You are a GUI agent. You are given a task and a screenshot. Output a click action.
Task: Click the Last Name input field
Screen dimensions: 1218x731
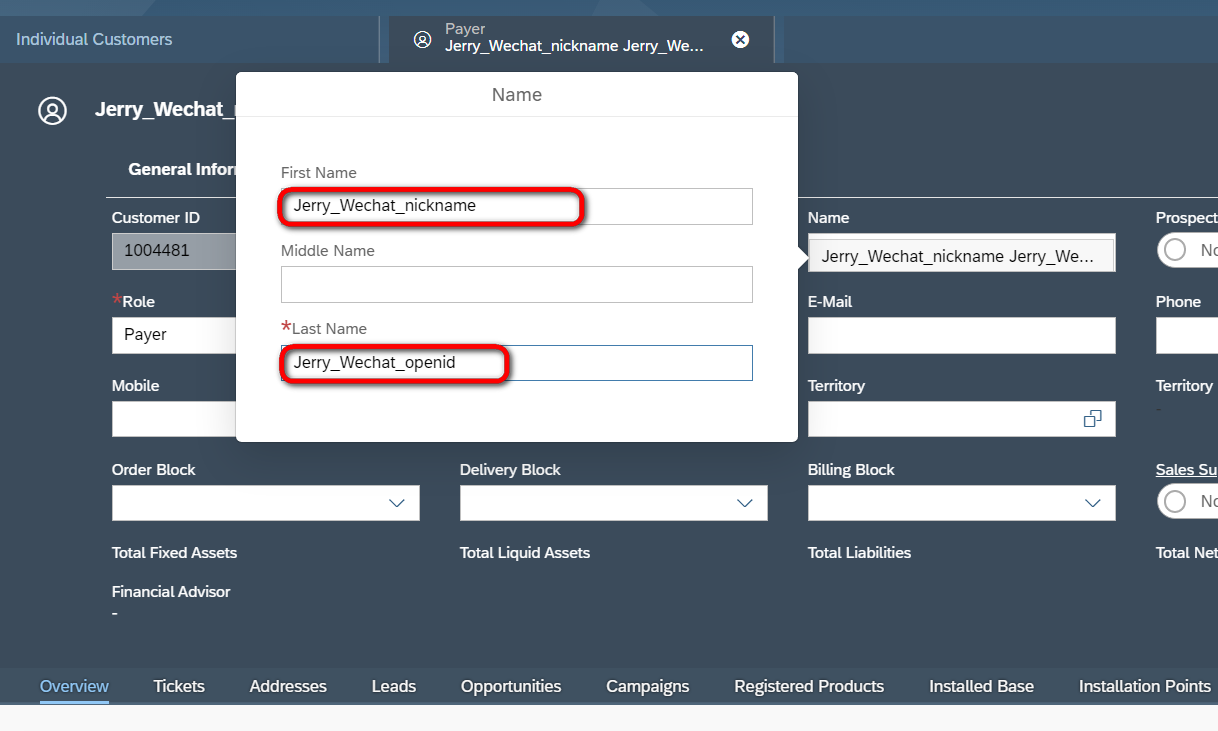[x=517, y=363]
